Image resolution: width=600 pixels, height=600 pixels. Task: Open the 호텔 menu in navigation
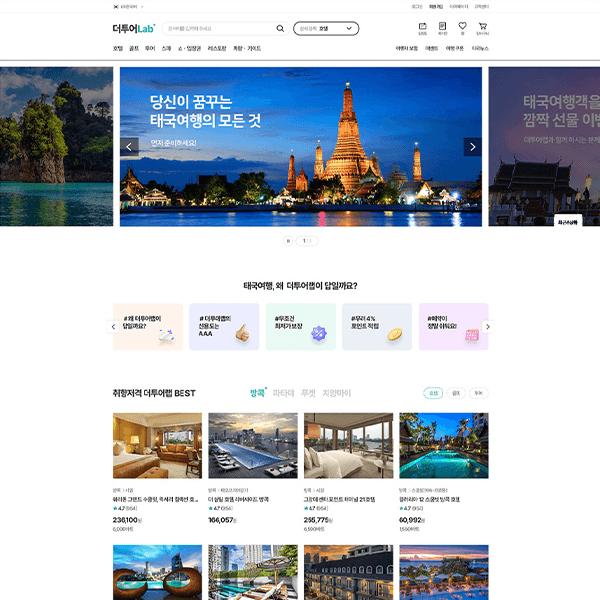pos(117,48)
